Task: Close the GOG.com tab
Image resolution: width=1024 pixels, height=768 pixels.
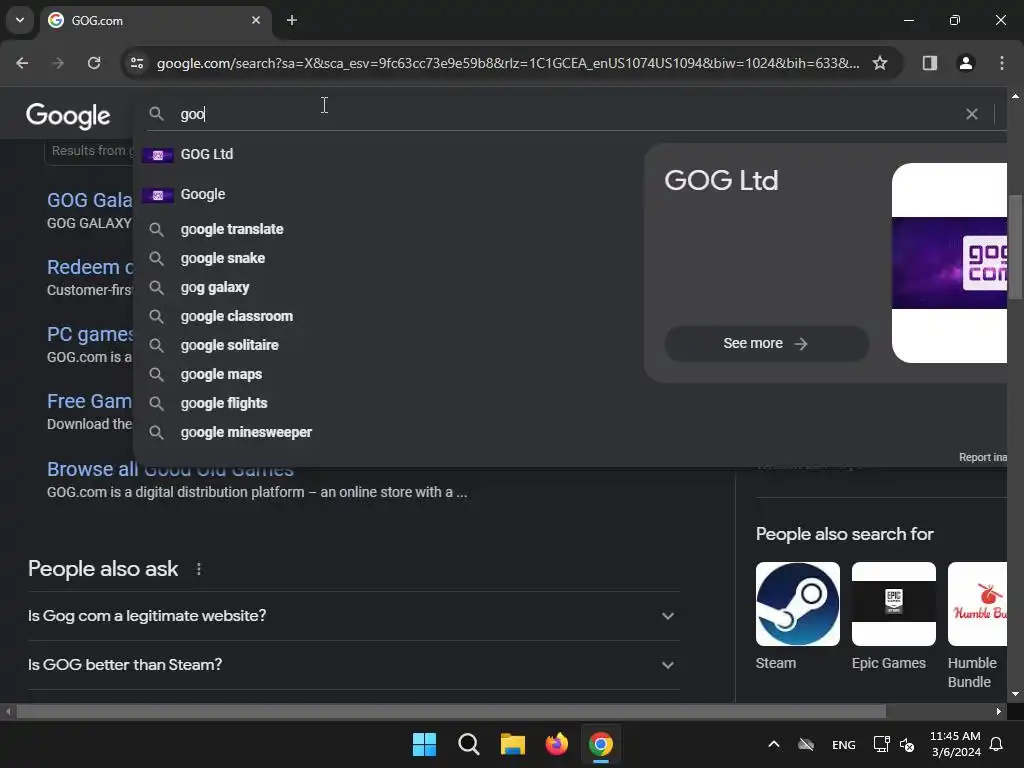Action: click(x=256, y=20)
